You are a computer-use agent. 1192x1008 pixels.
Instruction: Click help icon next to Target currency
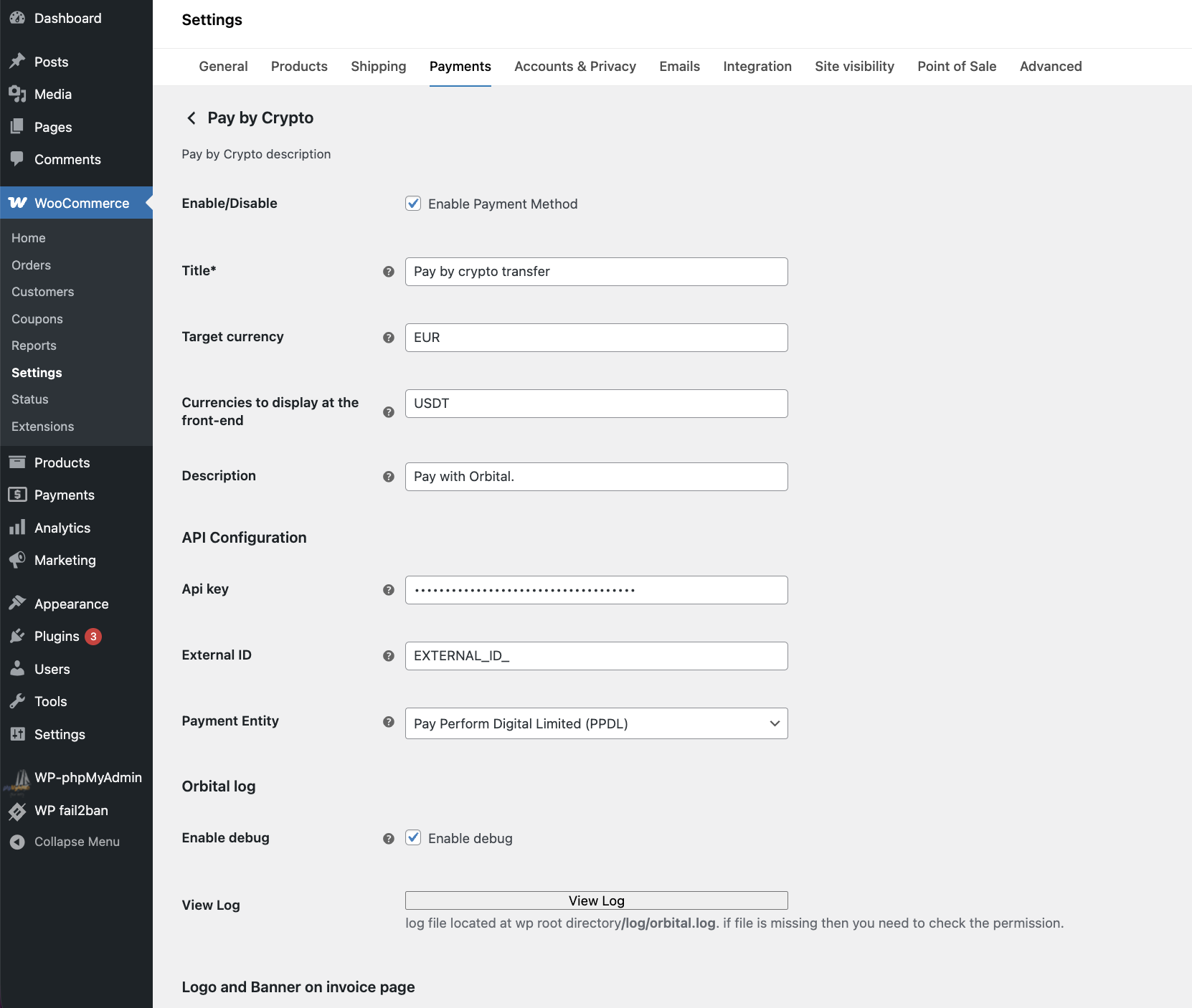(389, 338)
